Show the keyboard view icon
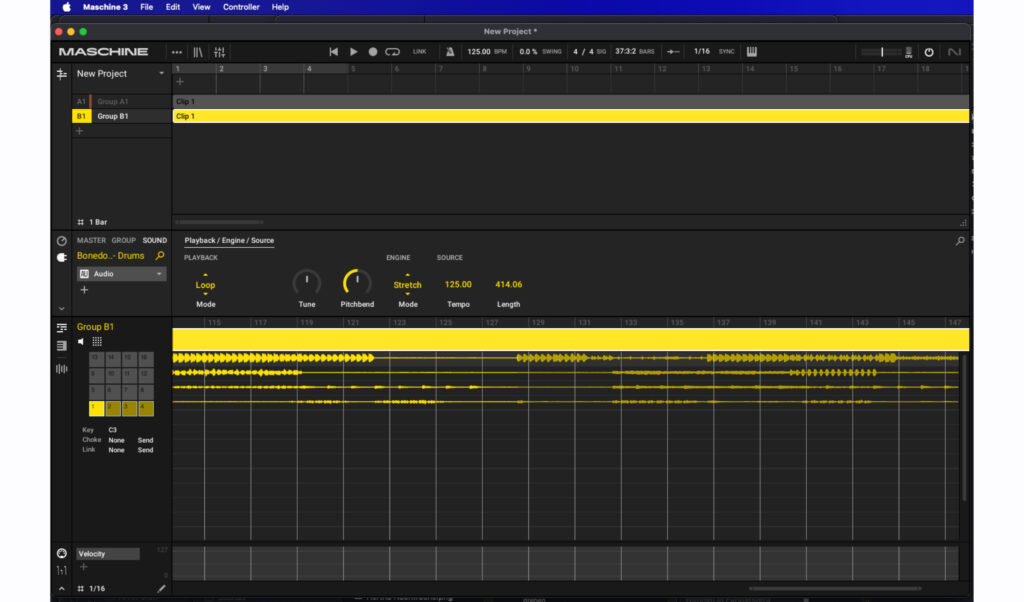Screen dimensions: 1024x602 point(752,52)
